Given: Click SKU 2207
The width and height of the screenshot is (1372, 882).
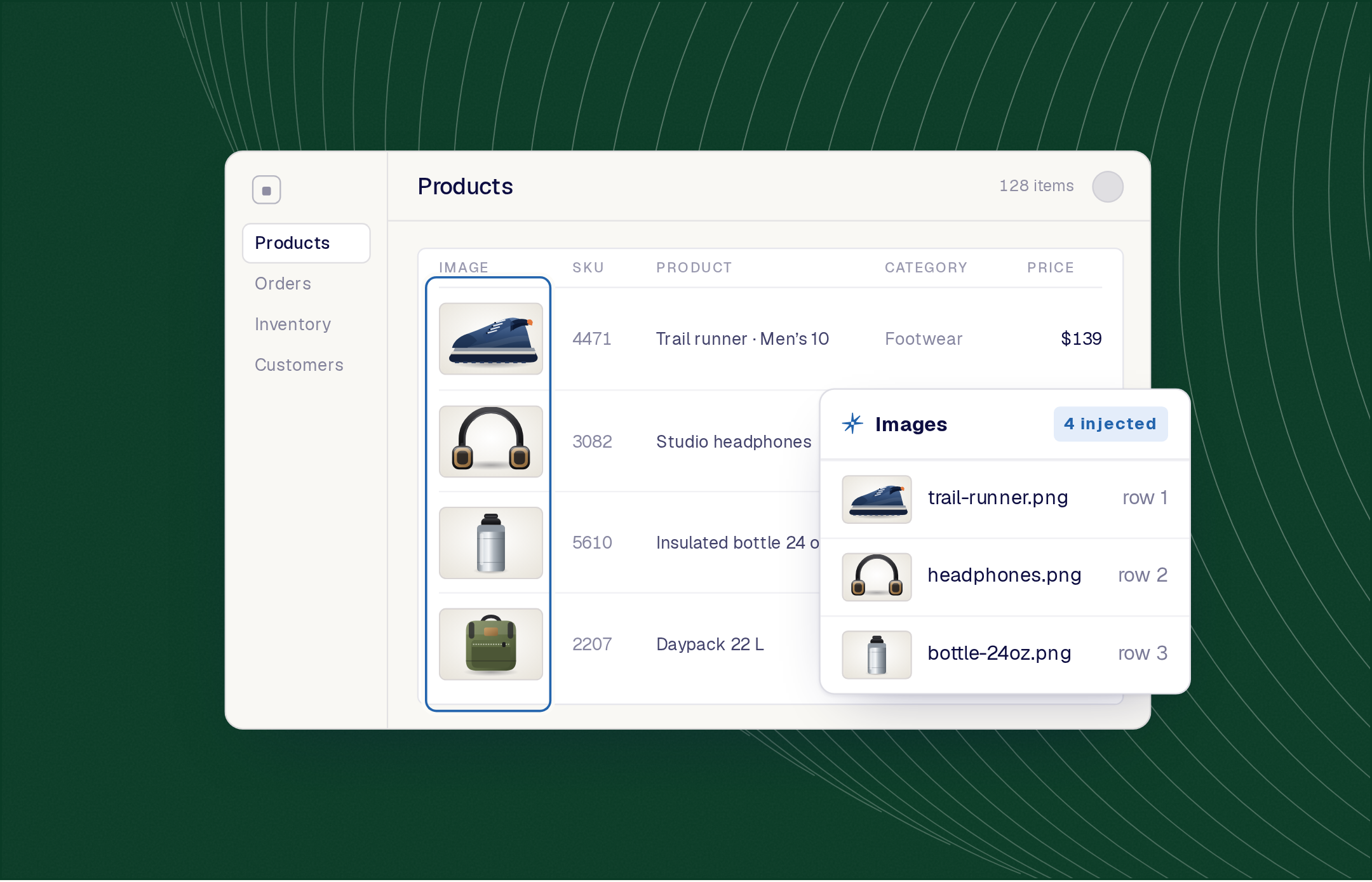Looking at the screenshot, I should (592, 645).
